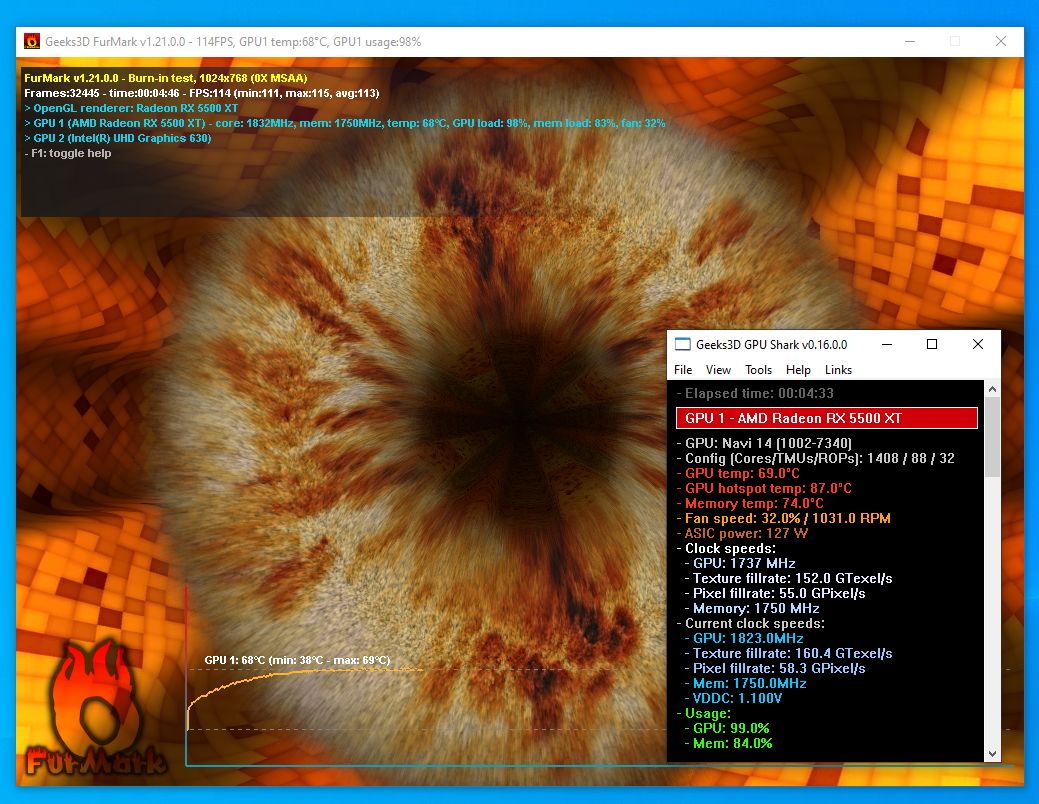Screen dimensions: 1039x804
Task: Click 'Texture fillrate: 152.0 GTexel/s' line
Action: (x=789, y=579)
